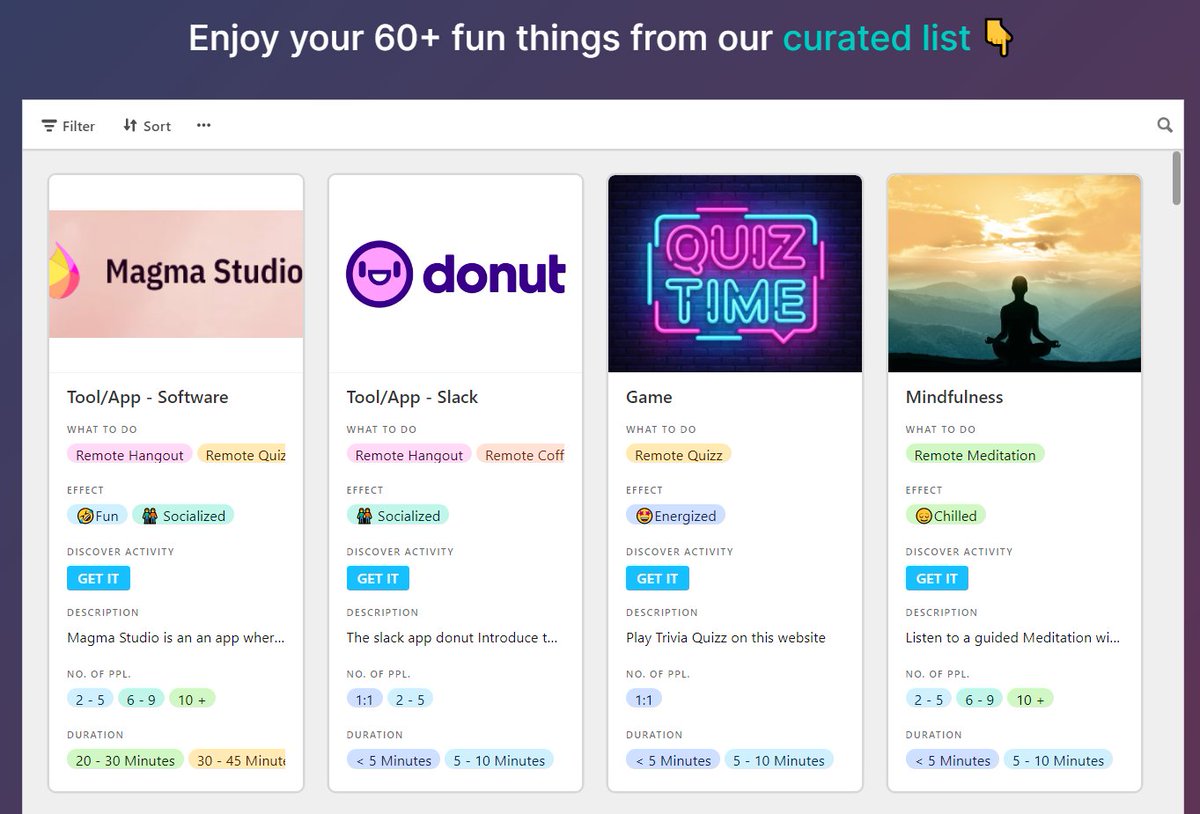
Task: Click the 20 - 30 Minutes duration tag
Action: pyautogui.click(x=126, y=760)
